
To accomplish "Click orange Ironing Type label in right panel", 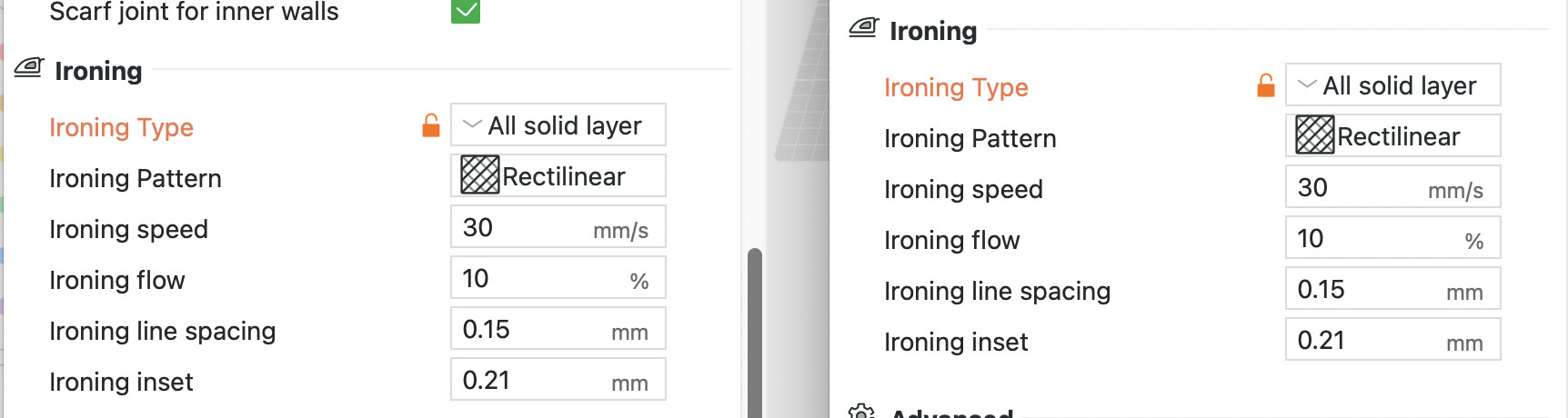I will (x=956, y=87).
